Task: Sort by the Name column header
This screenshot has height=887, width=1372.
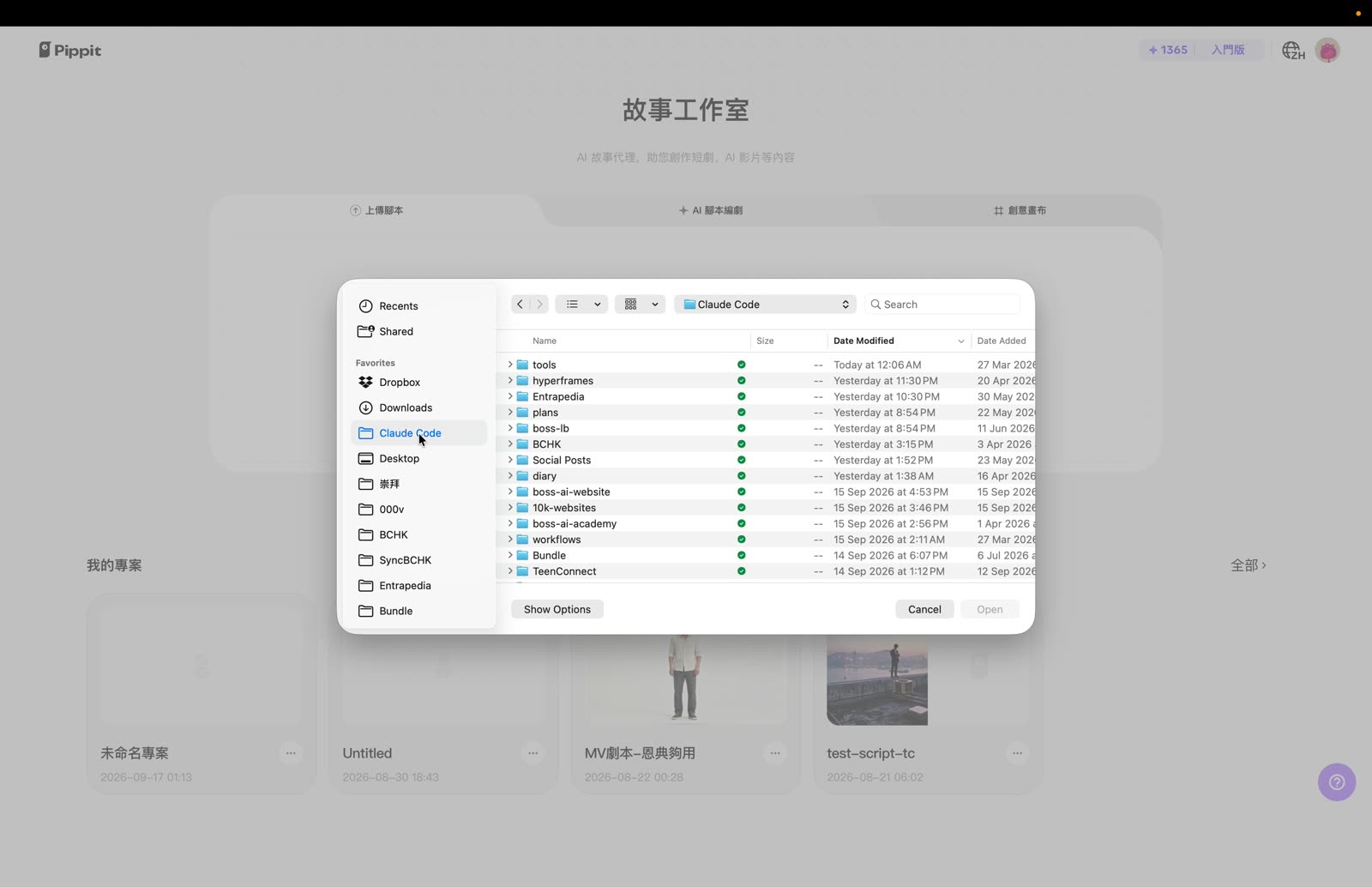Action: pyautogui.click(x=545, y=341)
